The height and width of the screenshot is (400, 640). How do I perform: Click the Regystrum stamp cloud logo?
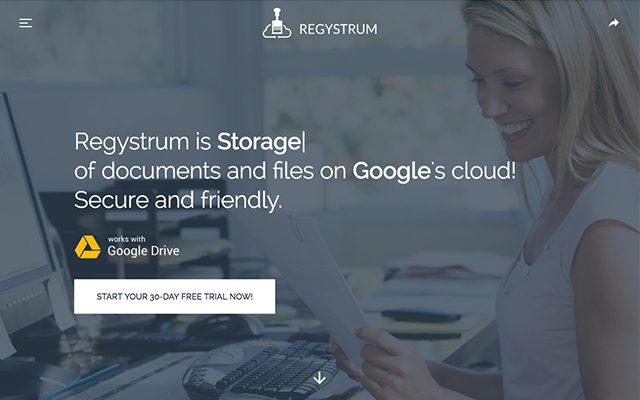click(x=277, y=23)
